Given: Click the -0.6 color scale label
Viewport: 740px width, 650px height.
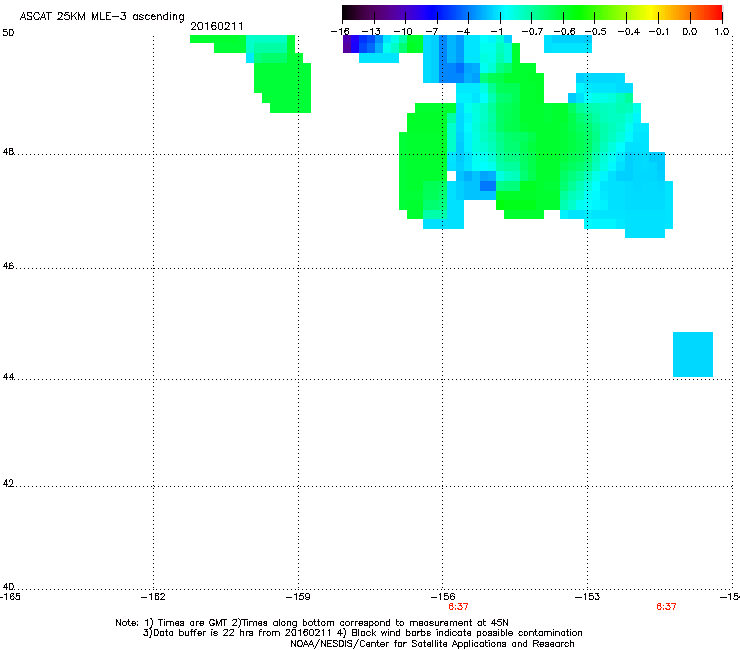Looking at the screenshot, I should point(564,32).
